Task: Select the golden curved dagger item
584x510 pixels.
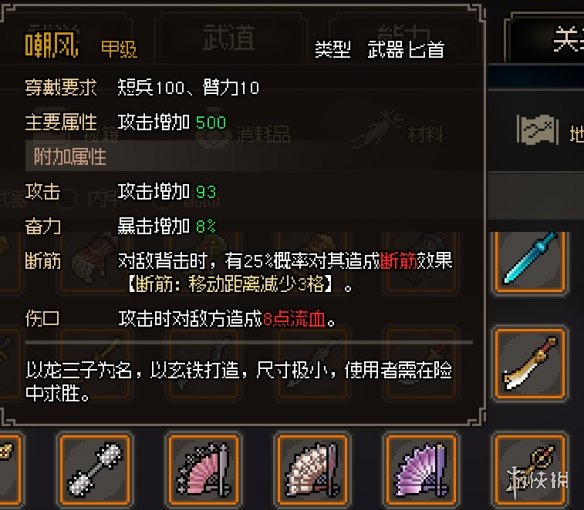Action: pyautogui.click(x=530, y=363)
